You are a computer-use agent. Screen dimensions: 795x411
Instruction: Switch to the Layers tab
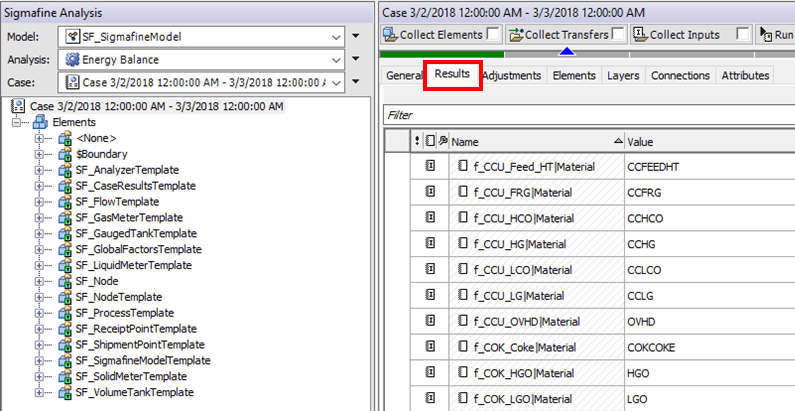click(623, 76)
